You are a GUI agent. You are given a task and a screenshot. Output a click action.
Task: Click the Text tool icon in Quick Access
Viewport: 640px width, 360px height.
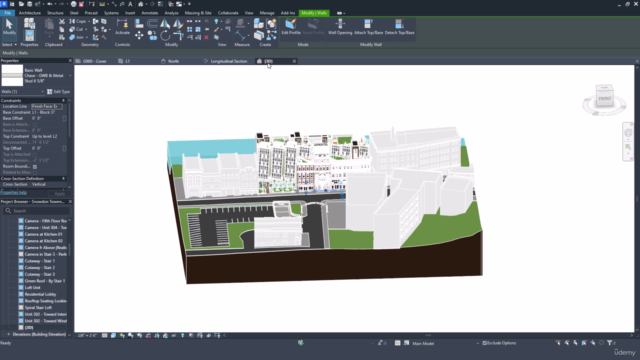click(130, 4)
